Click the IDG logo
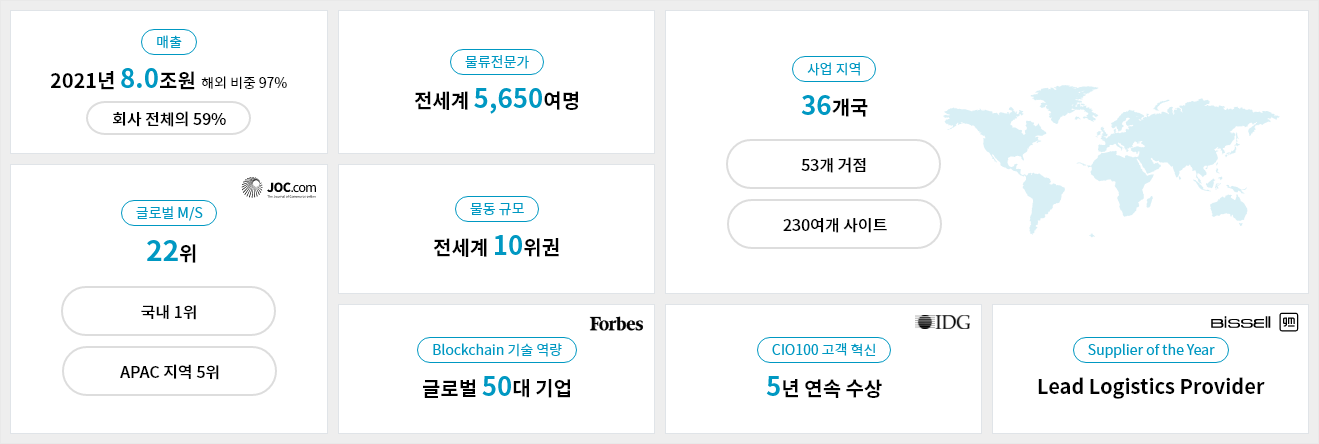The image size is (1319, 444). (942, 322)
